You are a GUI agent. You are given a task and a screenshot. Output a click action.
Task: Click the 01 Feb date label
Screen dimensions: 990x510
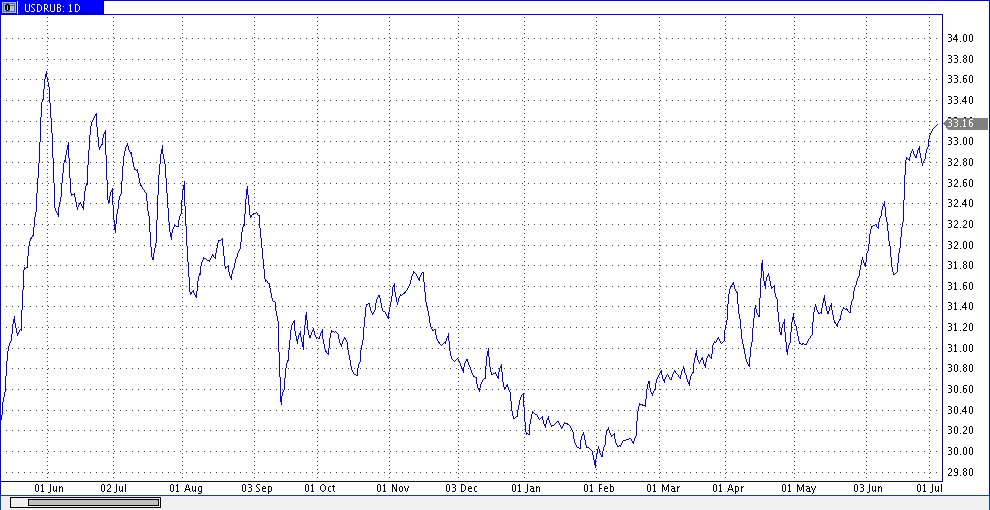click(x=599, y=489)
